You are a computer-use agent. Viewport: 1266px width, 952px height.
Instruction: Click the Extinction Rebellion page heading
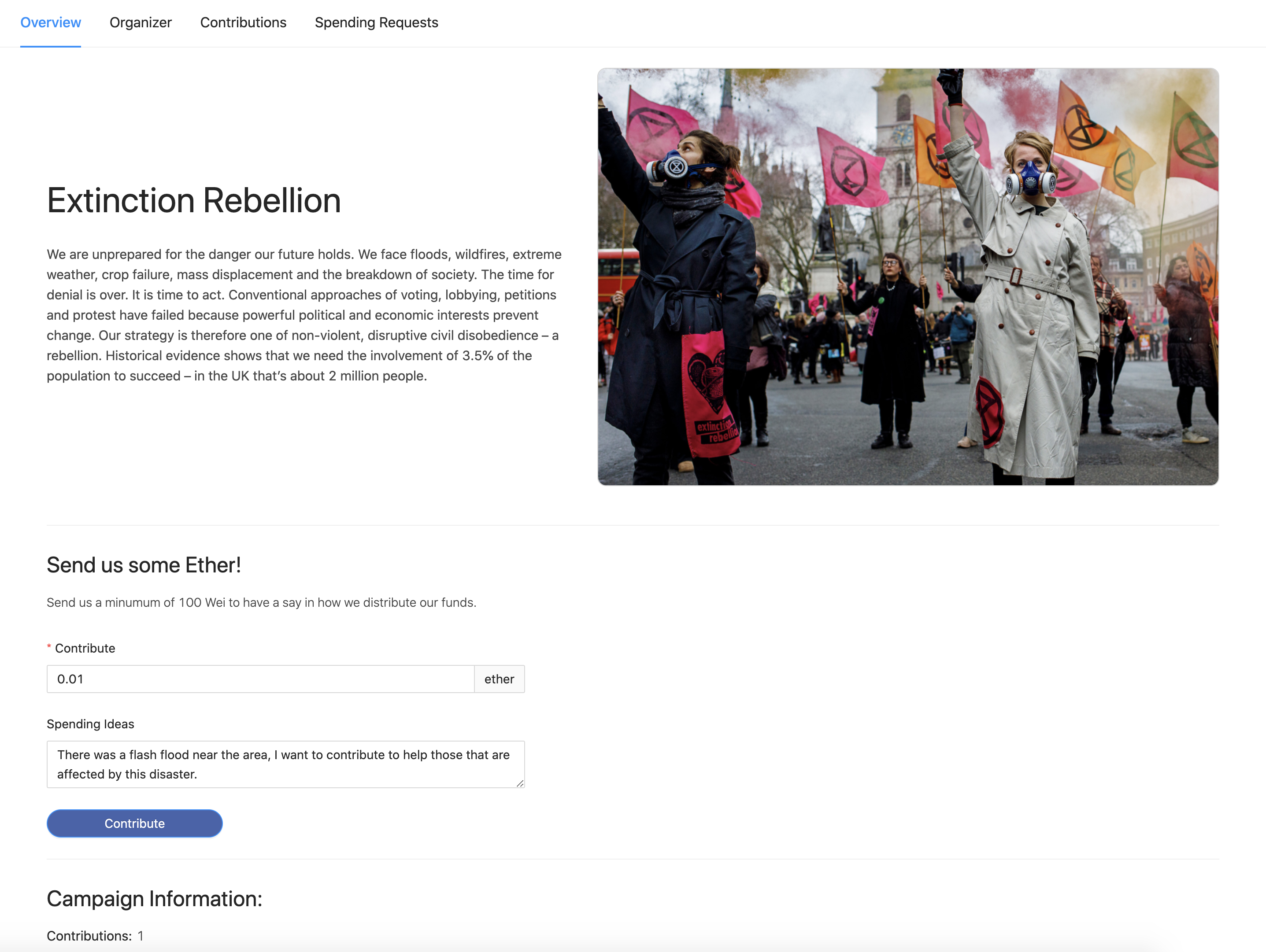coord(193,200)
